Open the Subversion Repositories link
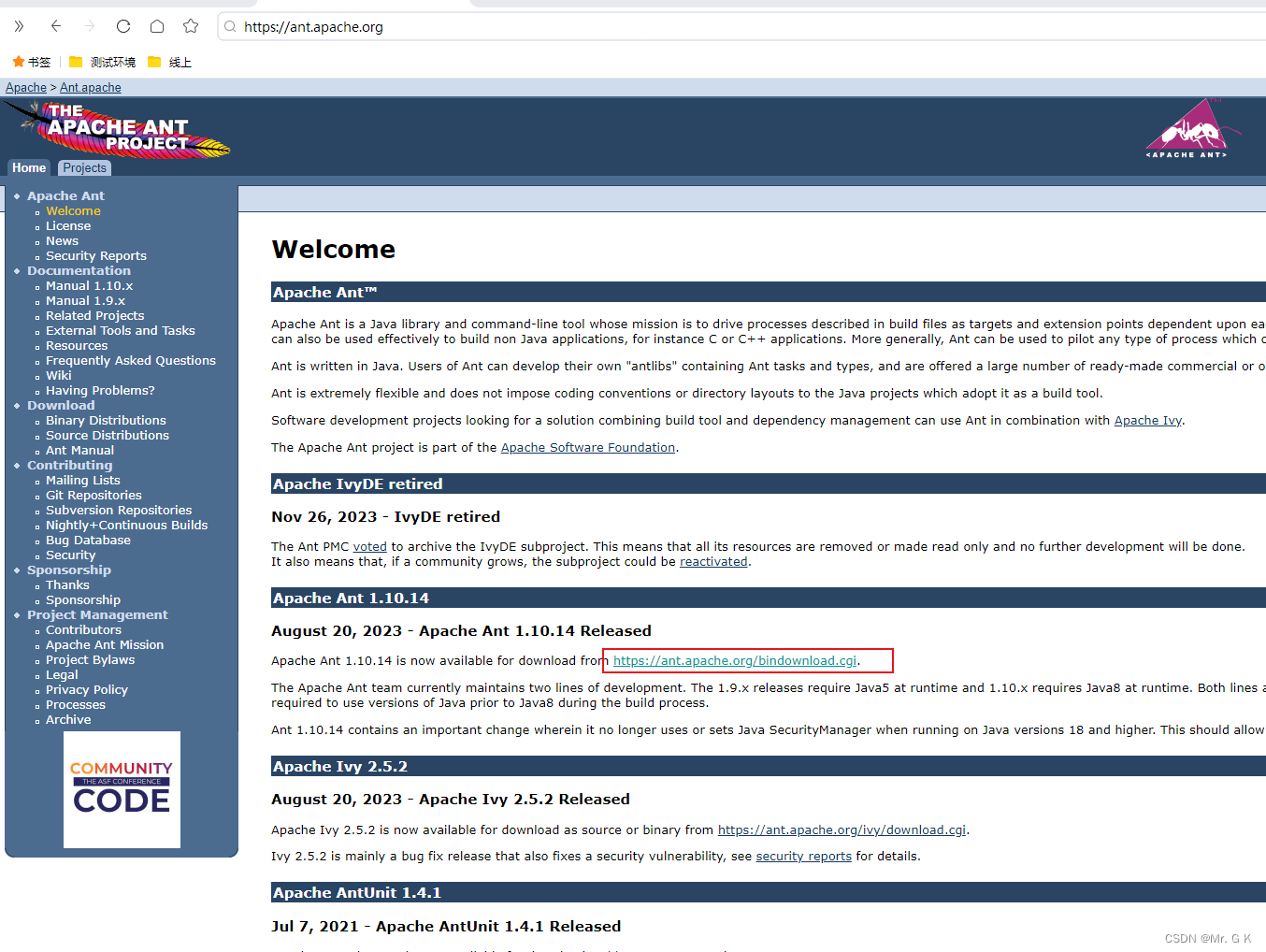Screen dimensions: 1266x952 [x=119, y=511]
